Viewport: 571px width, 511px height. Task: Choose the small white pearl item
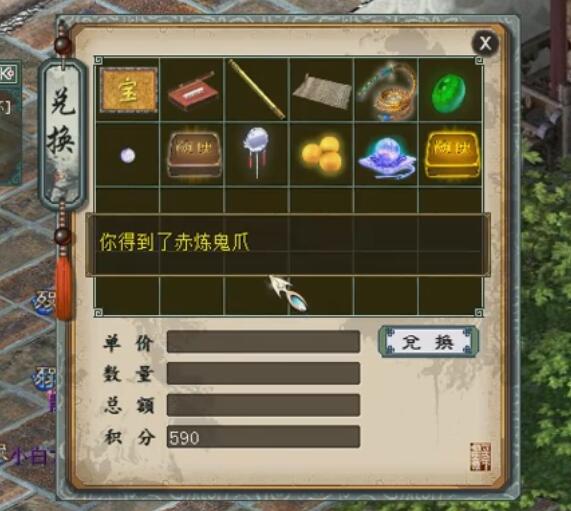click(x=128, y=156)
